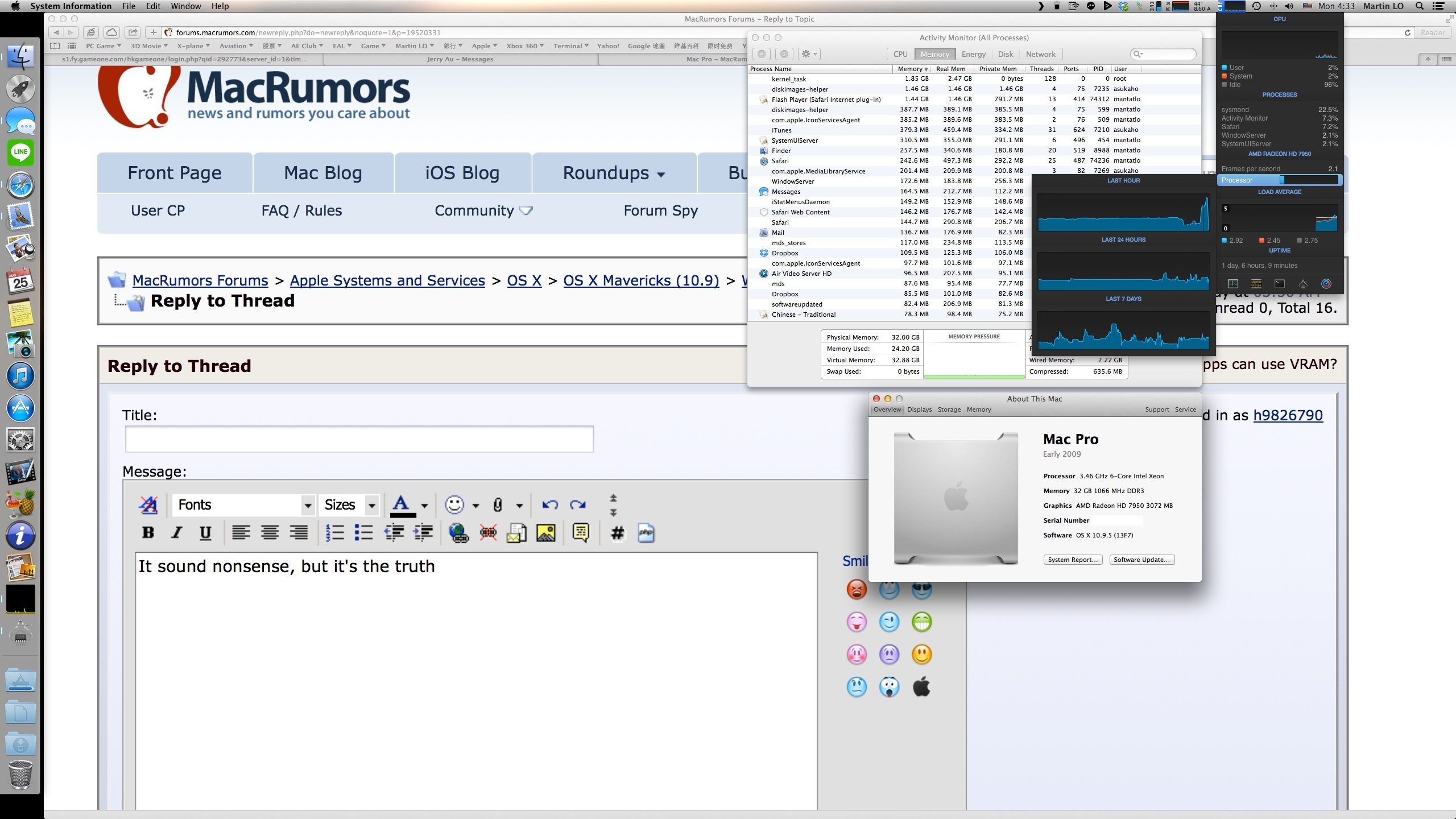The width and height of the screenshot is (1456, 819).
Task: Open the Displays tab in About This Mac
Action: click(x=919, y=409)
